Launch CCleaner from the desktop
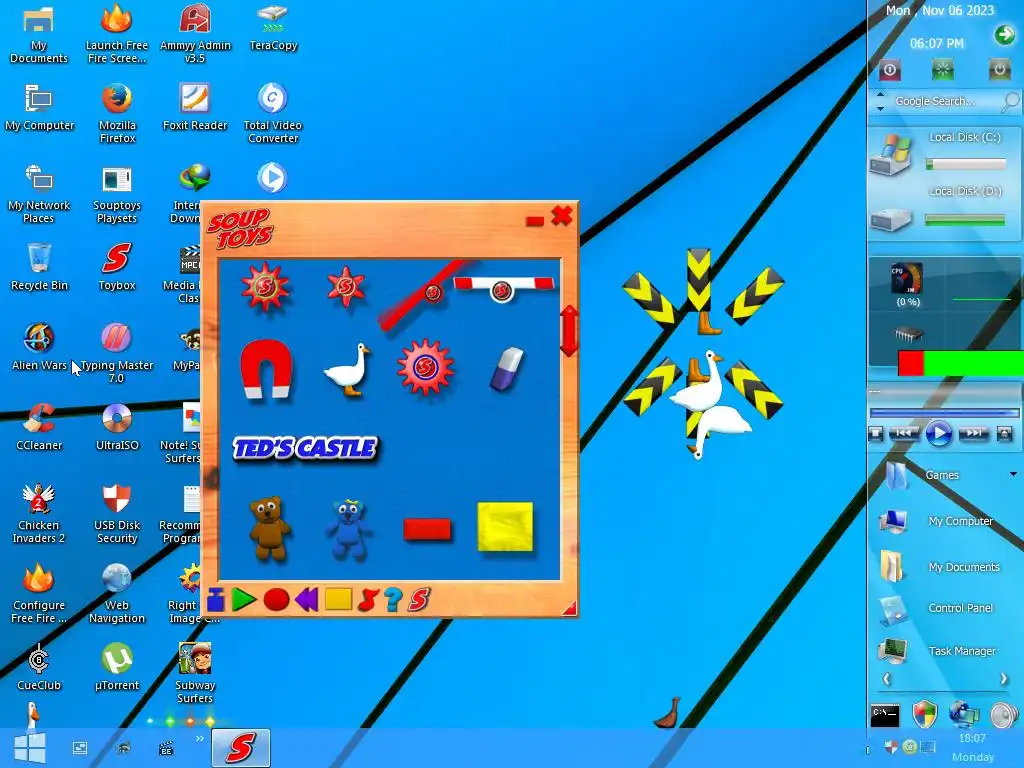The width and height of the screenshot is (1024, 768). (39, 427)
